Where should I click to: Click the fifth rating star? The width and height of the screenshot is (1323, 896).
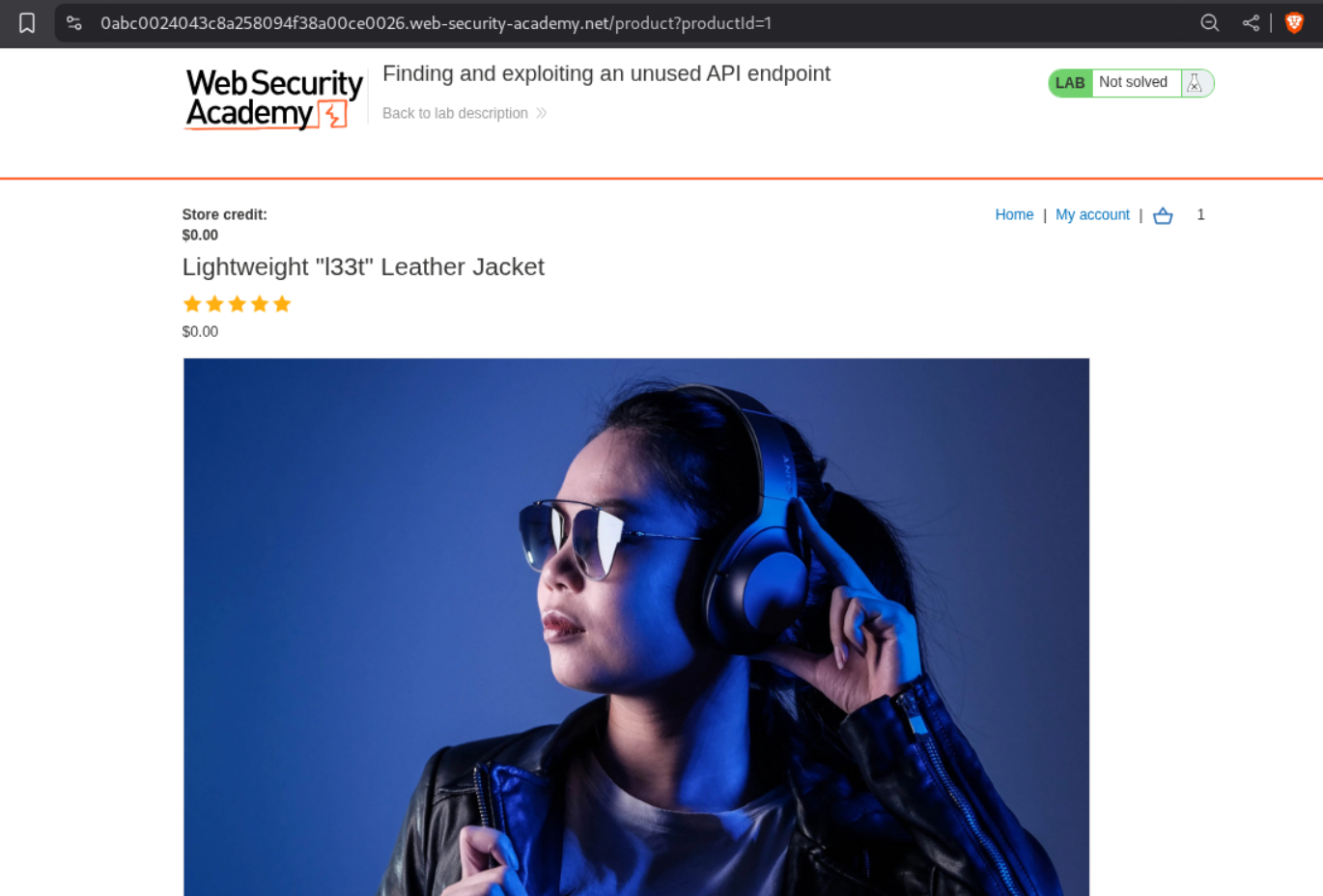282,304
